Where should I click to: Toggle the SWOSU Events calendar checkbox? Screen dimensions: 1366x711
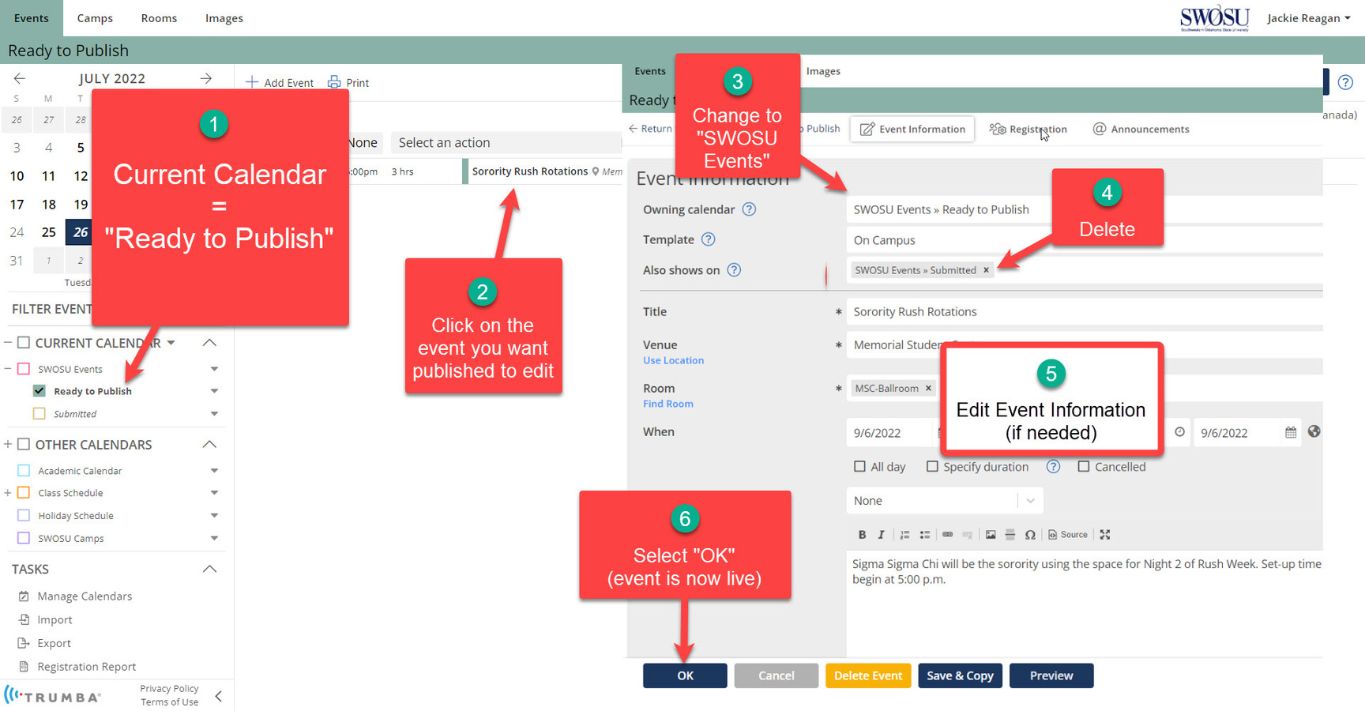point(24,369)
